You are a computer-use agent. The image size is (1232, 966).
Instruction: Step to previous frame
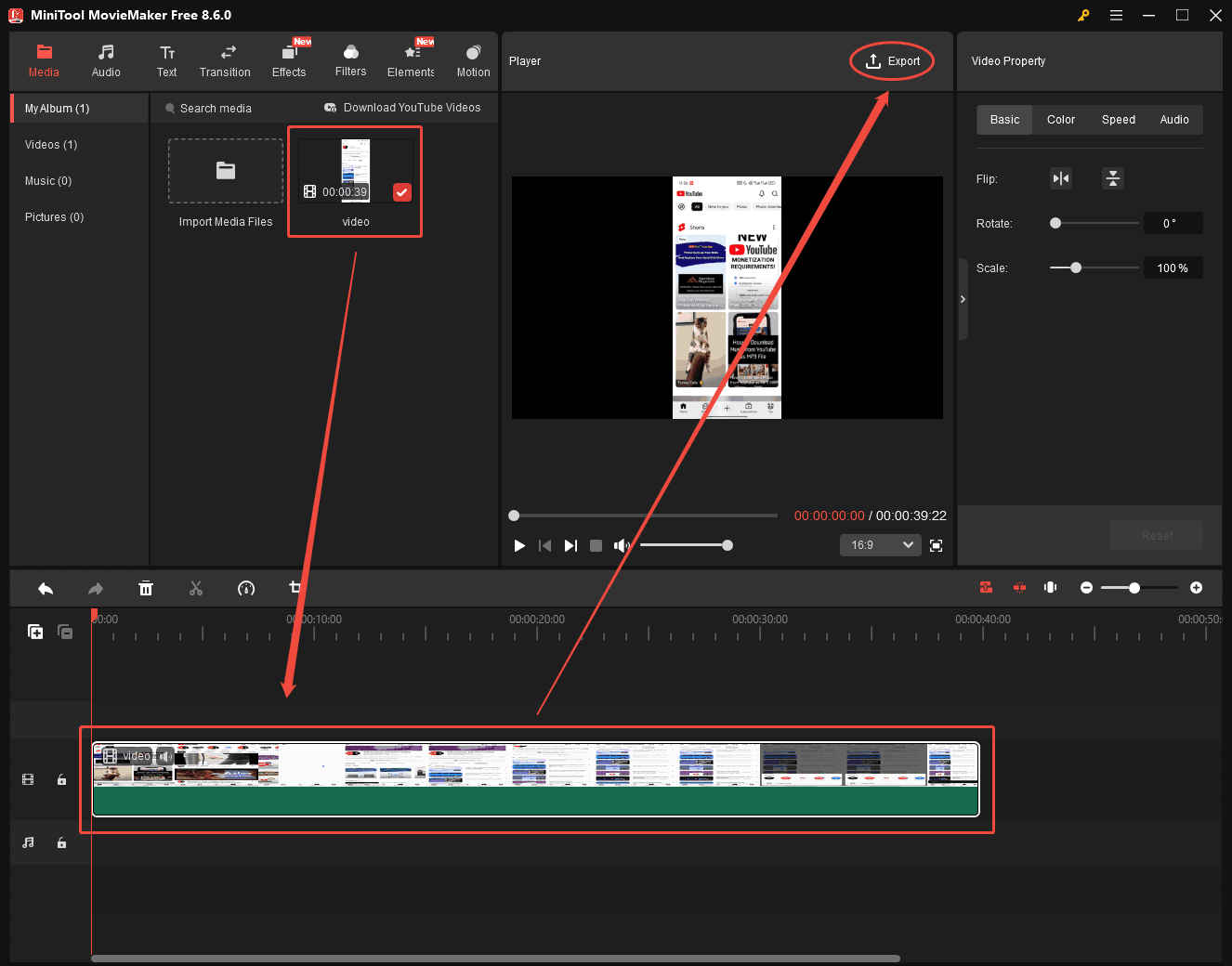(544, 545)
